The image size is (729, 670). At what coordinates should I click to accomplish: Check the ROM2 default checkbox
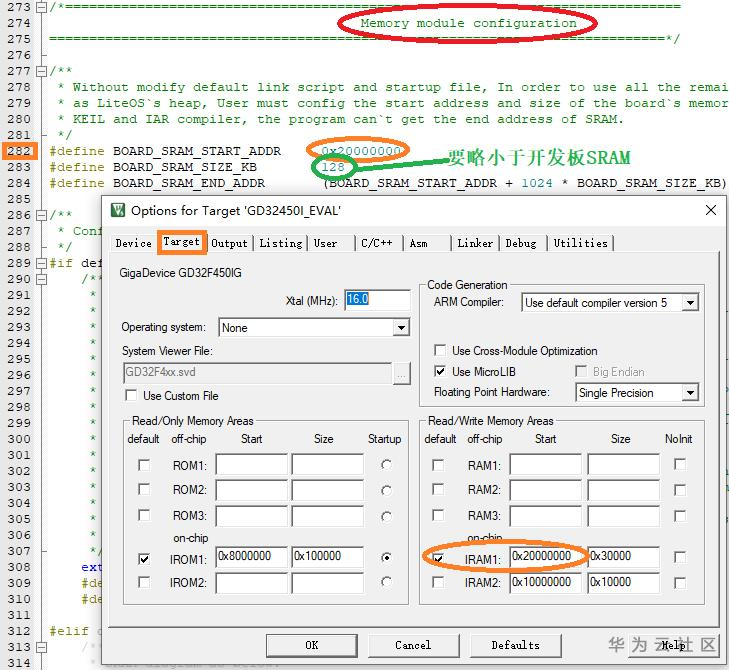(144, 490)
